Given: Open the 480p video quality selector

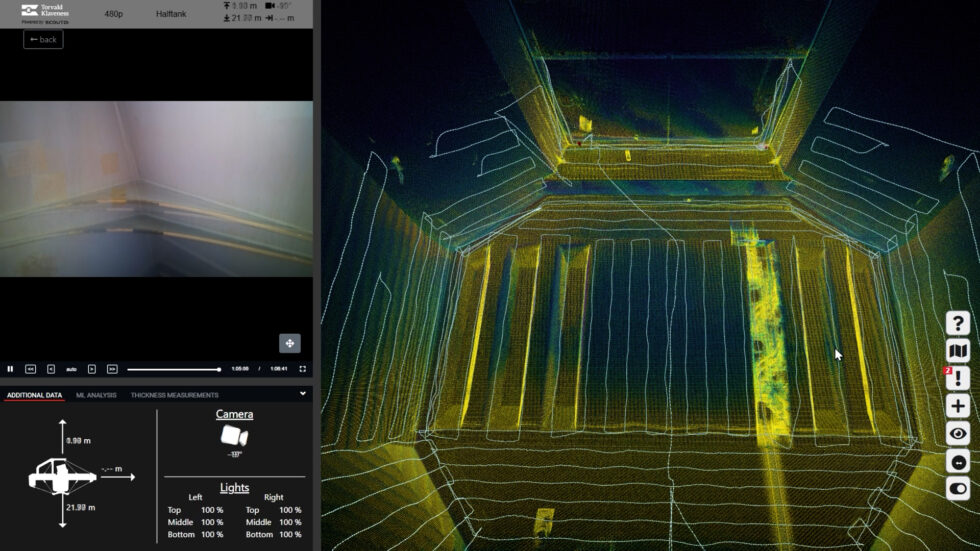Looking at the screenshot, I should pyautogui.click(x=114, y=14).
